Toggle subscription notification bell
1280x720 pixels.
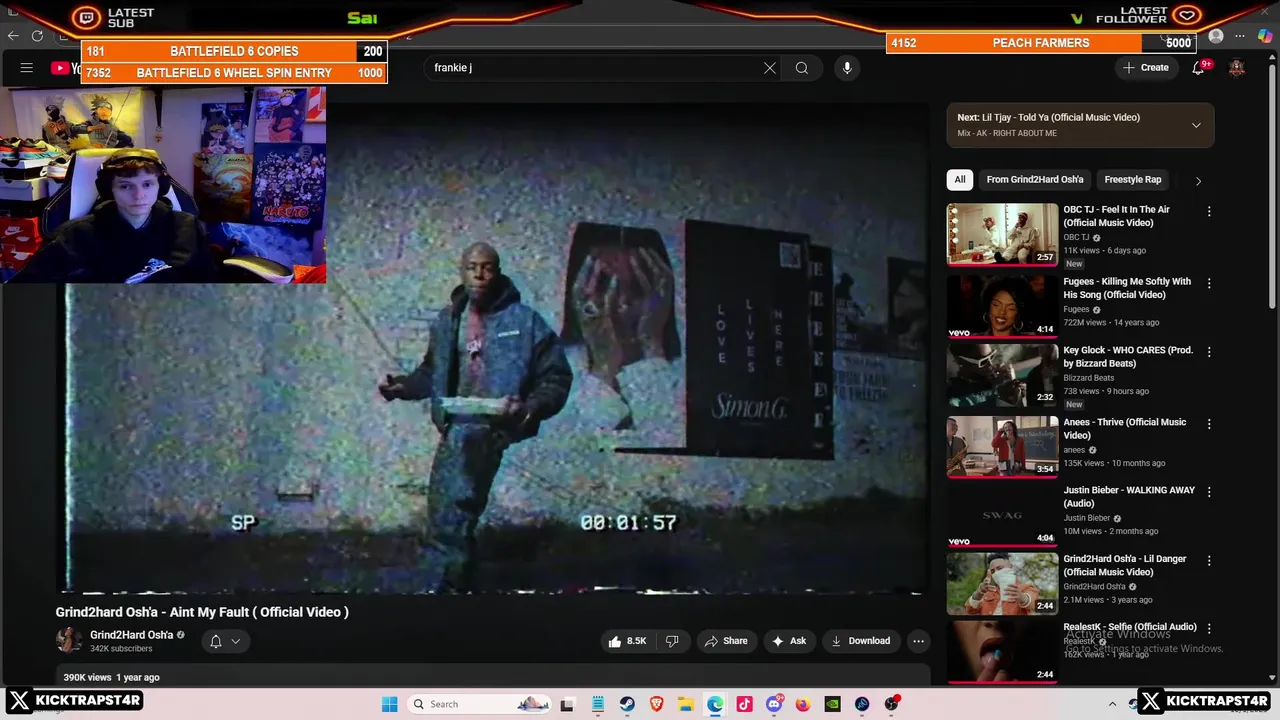[x=215, y=641]
